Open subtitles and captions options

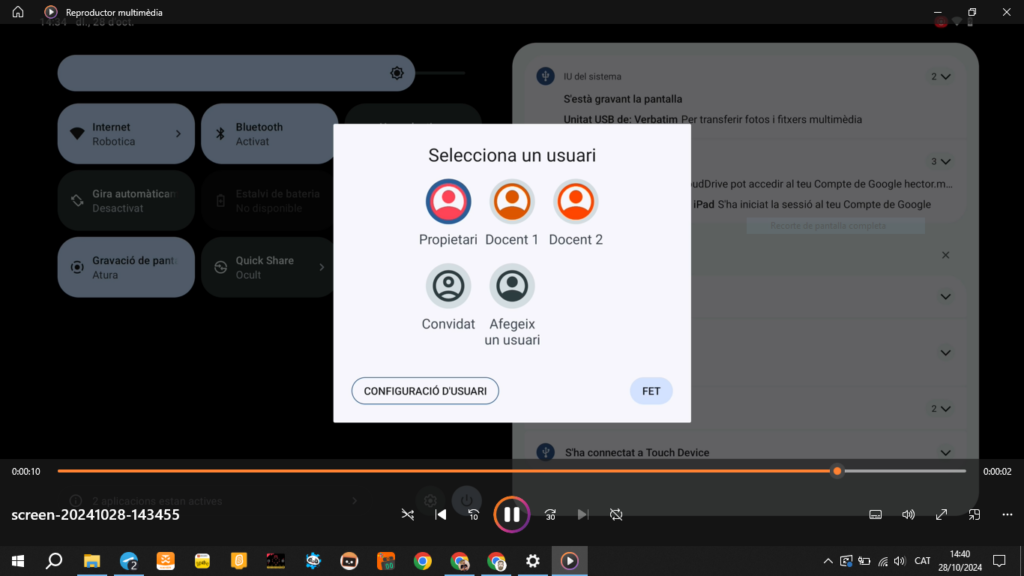pyautogui.click(x=875, y=514)
